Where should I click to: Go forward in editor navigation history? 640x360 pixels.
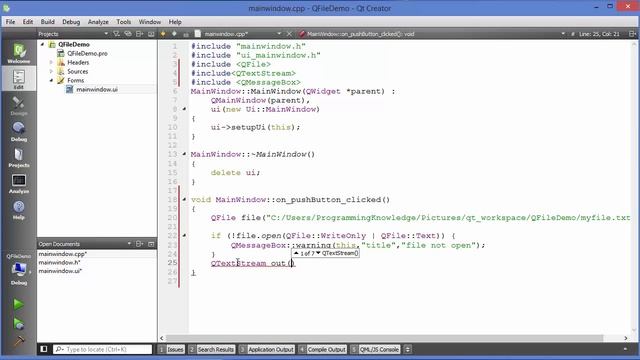click(x=174, y=34)
